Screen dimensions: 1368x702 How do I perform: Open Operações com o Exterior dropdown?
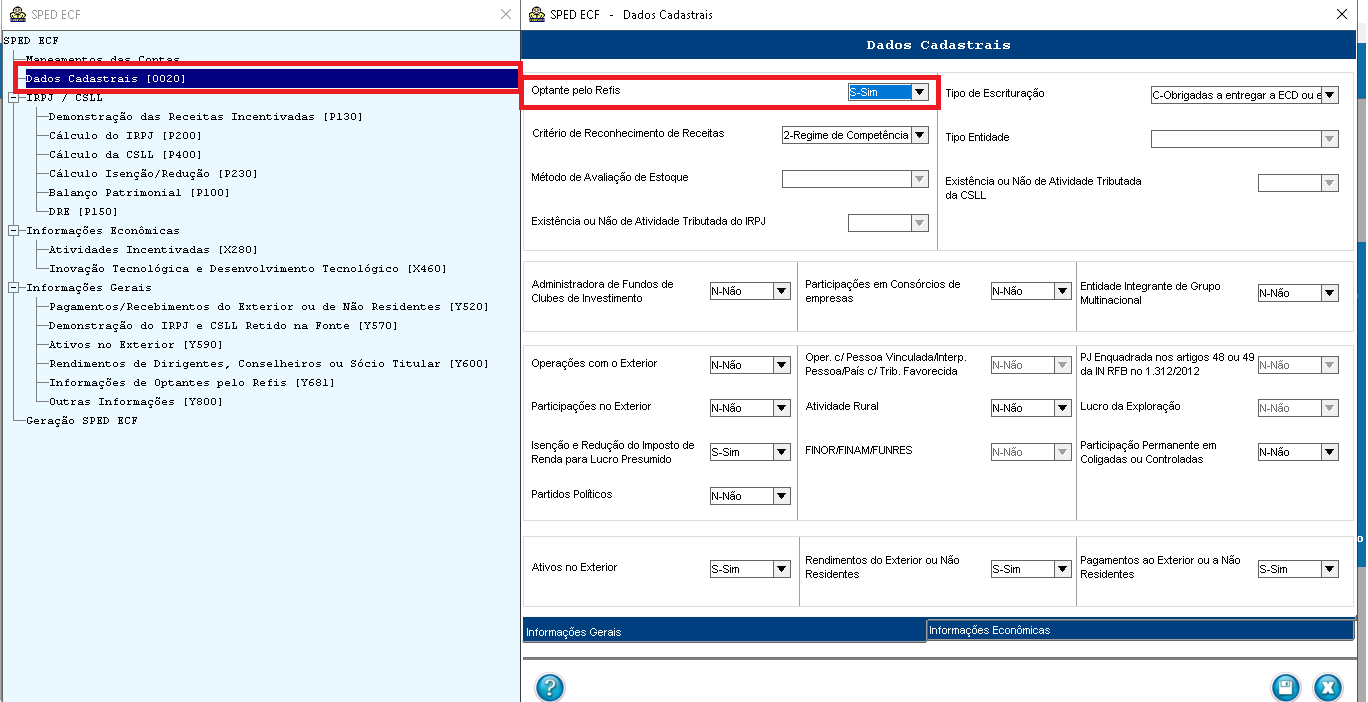click(x=782, y=365)
